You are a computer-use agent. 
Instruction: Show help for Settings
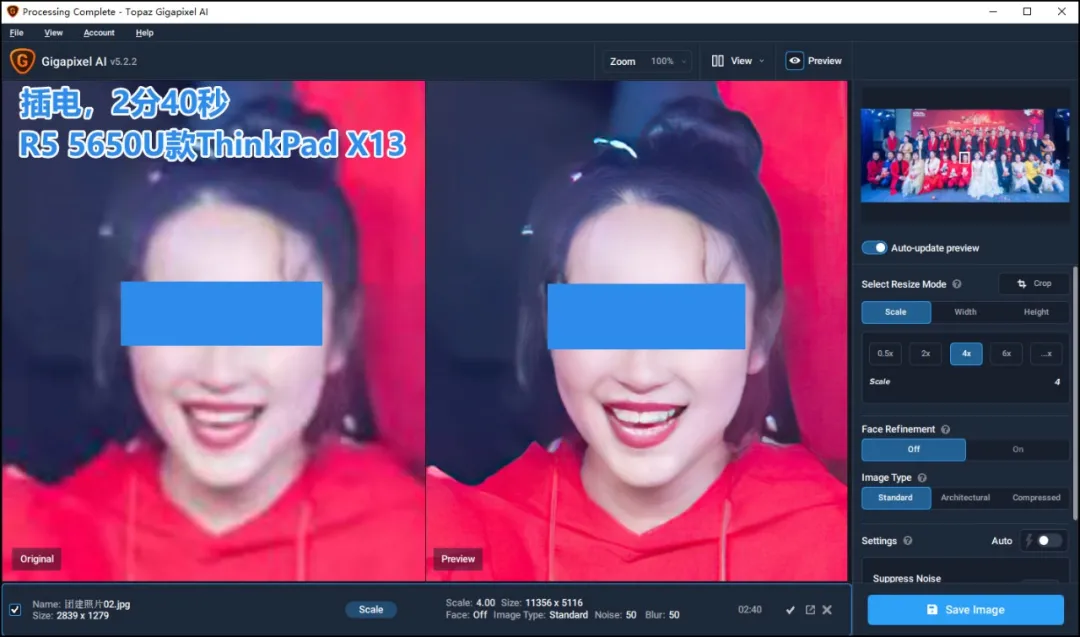coord(908,541)
